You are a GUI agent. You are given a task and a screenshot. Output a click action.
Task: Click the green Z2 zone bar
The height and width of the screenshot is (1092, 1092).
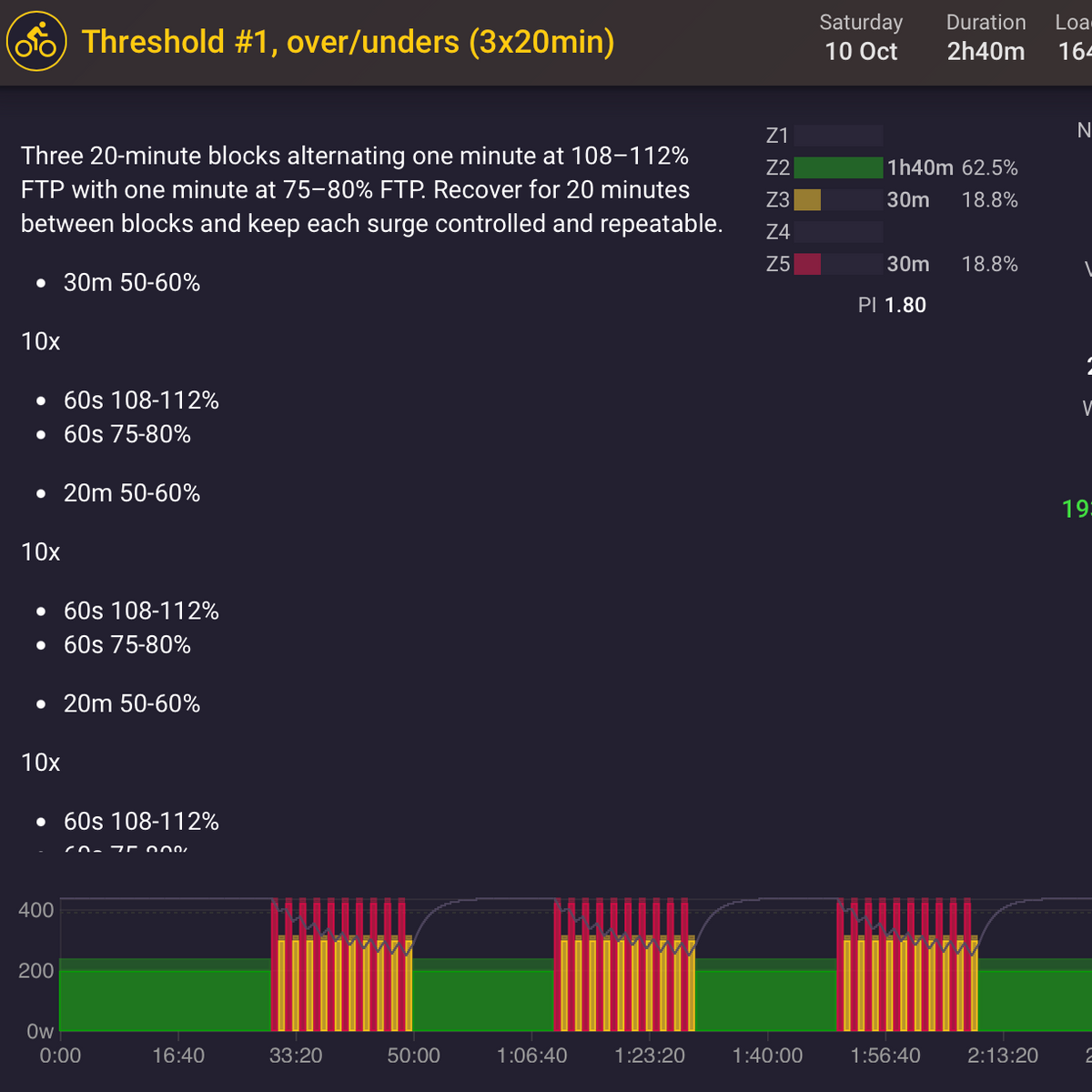pyautogui.click(x=838, y=167)
